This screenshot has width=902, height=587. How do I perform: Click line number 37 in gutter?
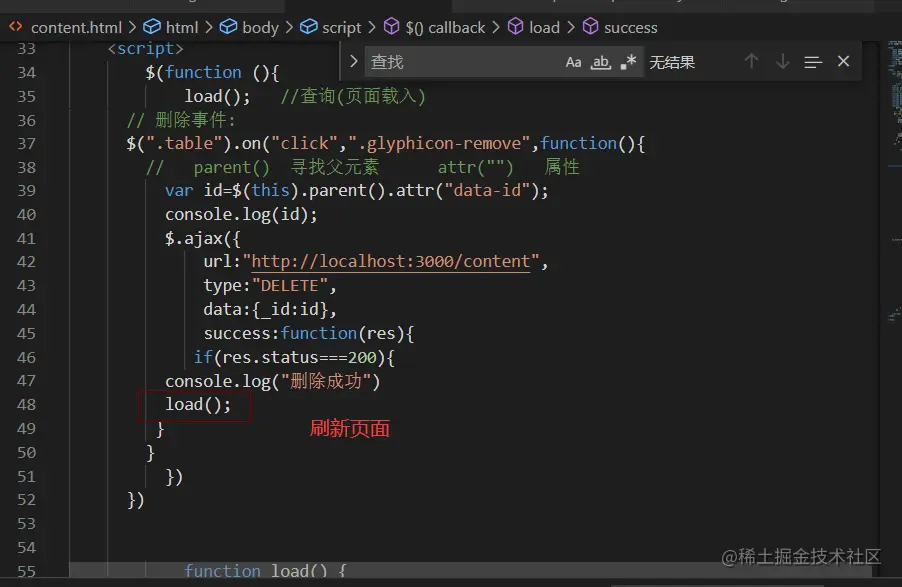(x=26, y=143)
